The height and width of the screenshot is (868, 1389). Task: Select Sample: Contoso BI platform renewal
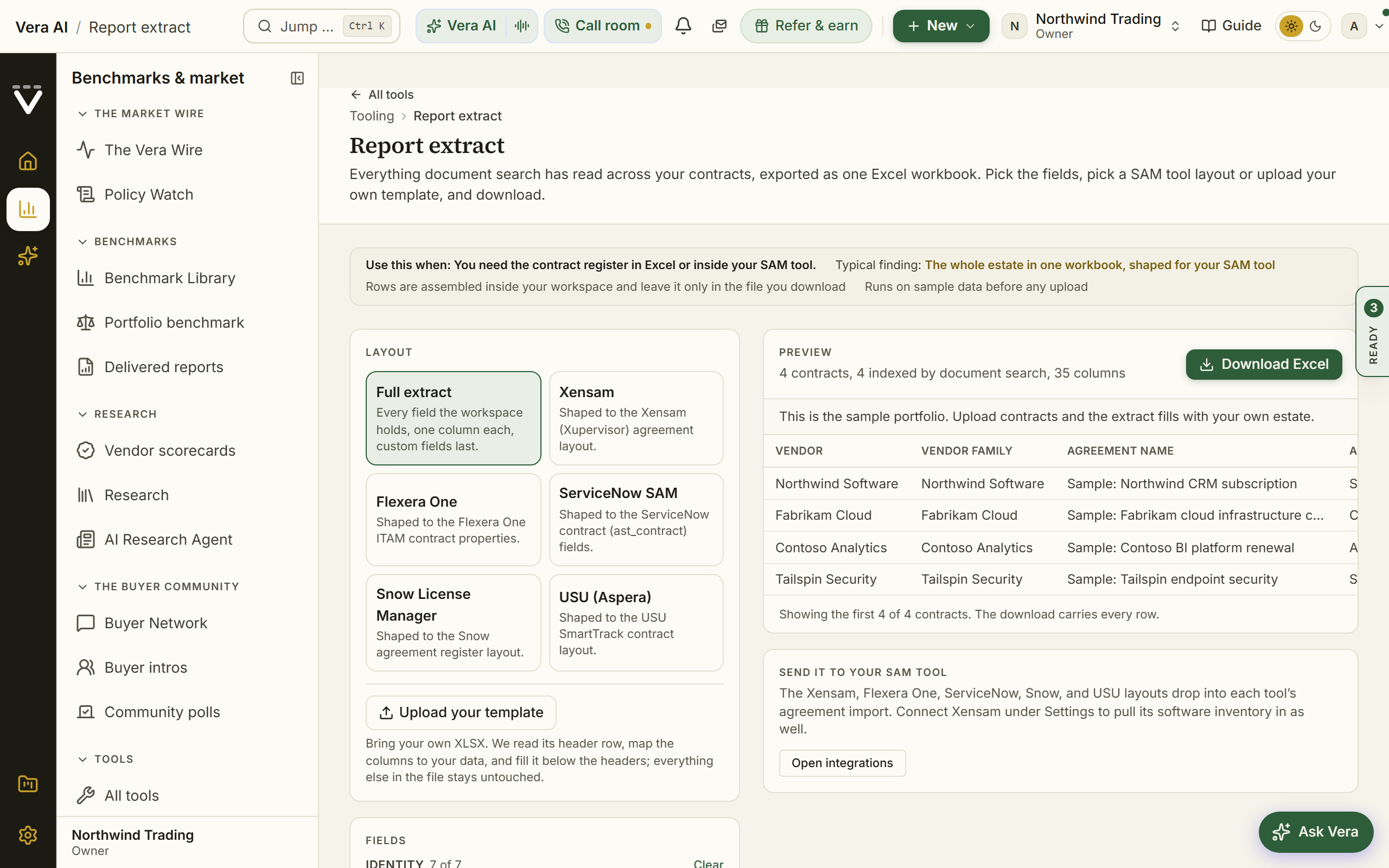(1180, 548)
